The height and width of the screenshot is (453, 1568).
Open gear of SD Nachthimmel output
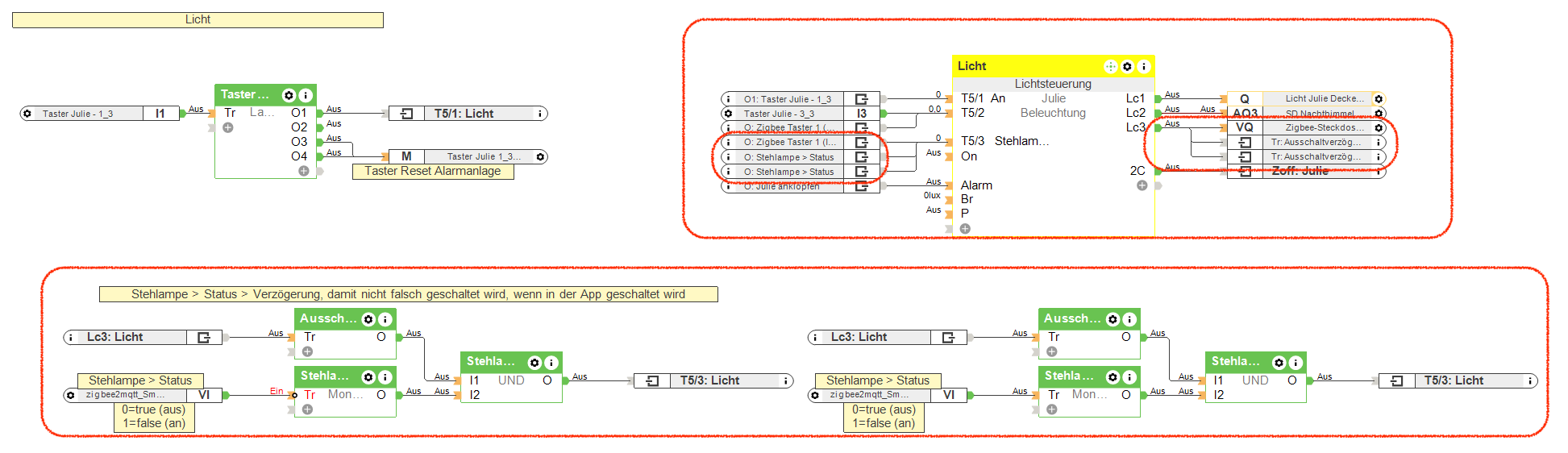coord(1379,114)
